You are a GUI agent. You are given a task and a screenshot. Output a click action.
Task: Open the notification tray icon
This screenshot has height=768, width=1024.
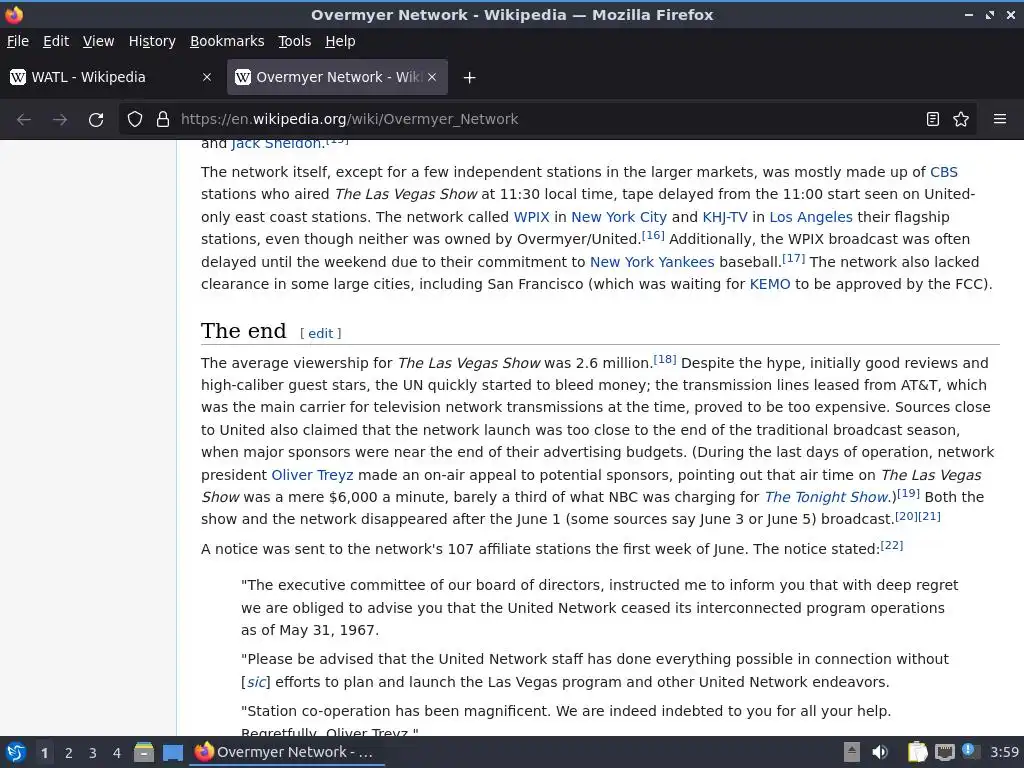[970, 751]
